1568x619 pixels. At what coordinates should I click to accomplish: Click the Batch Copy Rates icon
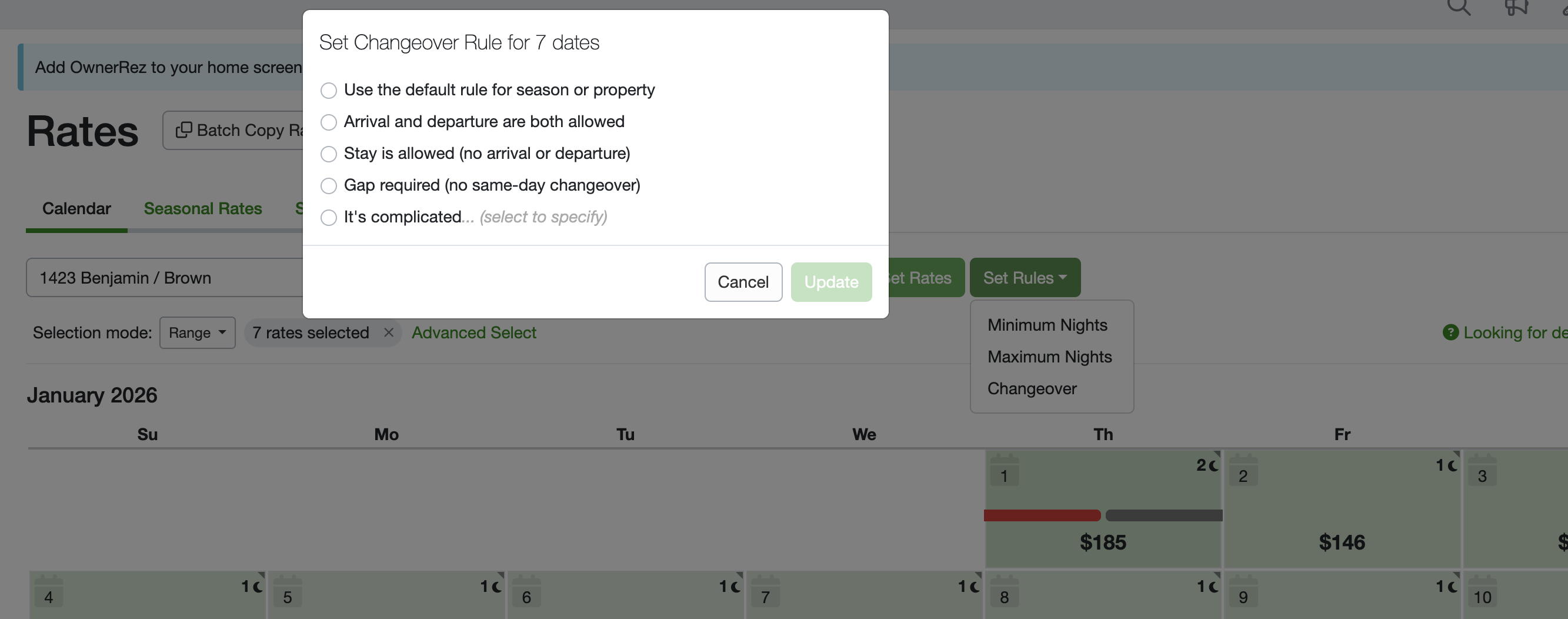[184, 130]
